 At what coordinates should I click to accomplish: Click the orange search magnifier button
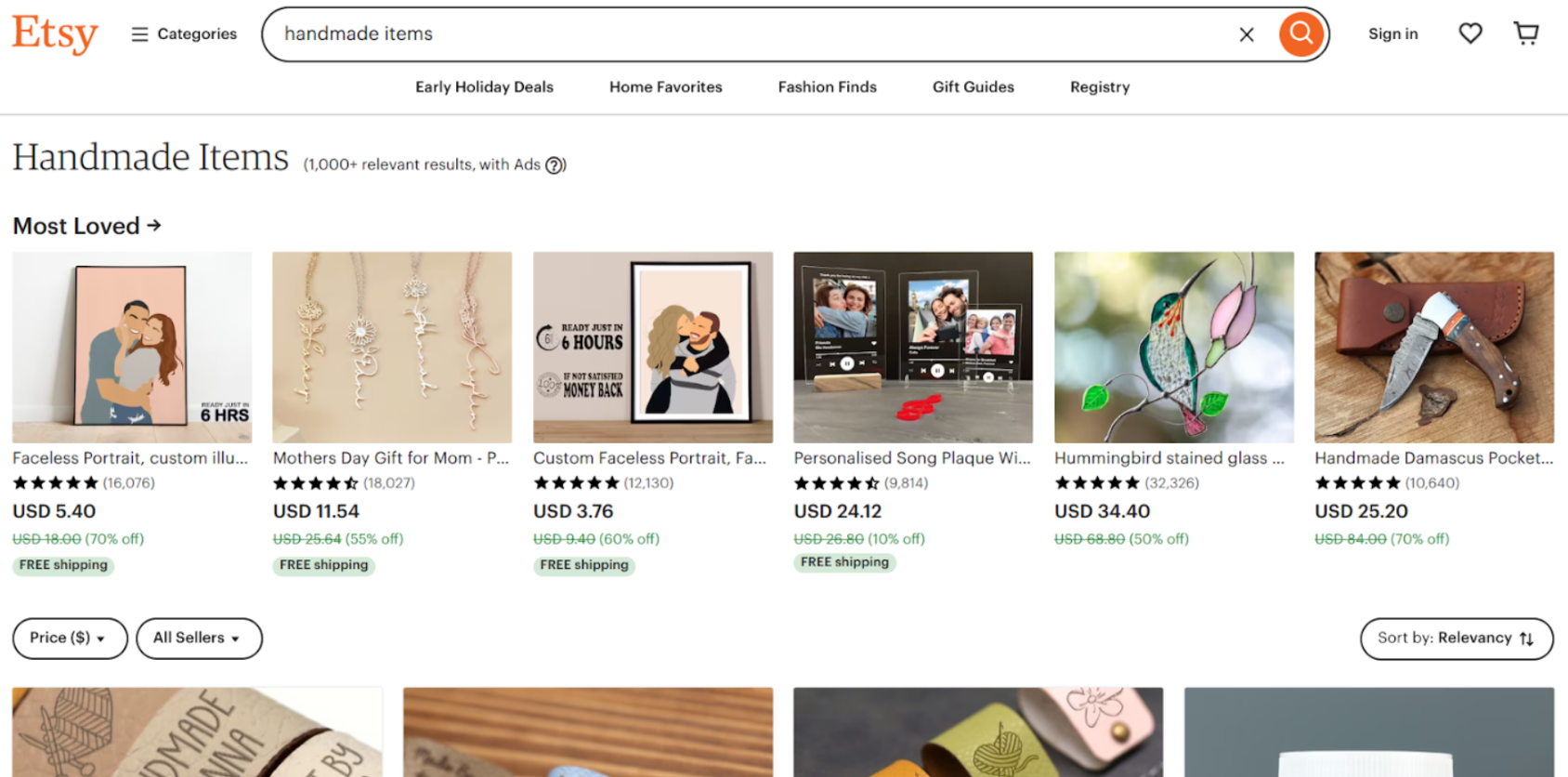(x=1301, y=34)
